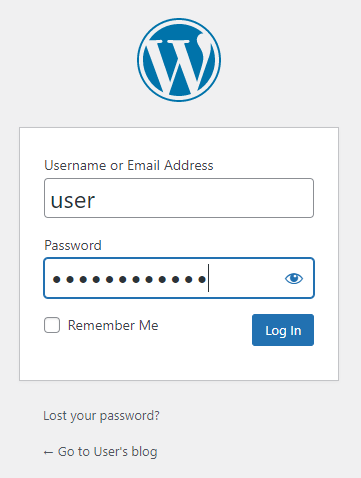Show the password with the eye icon

(294, 278)
